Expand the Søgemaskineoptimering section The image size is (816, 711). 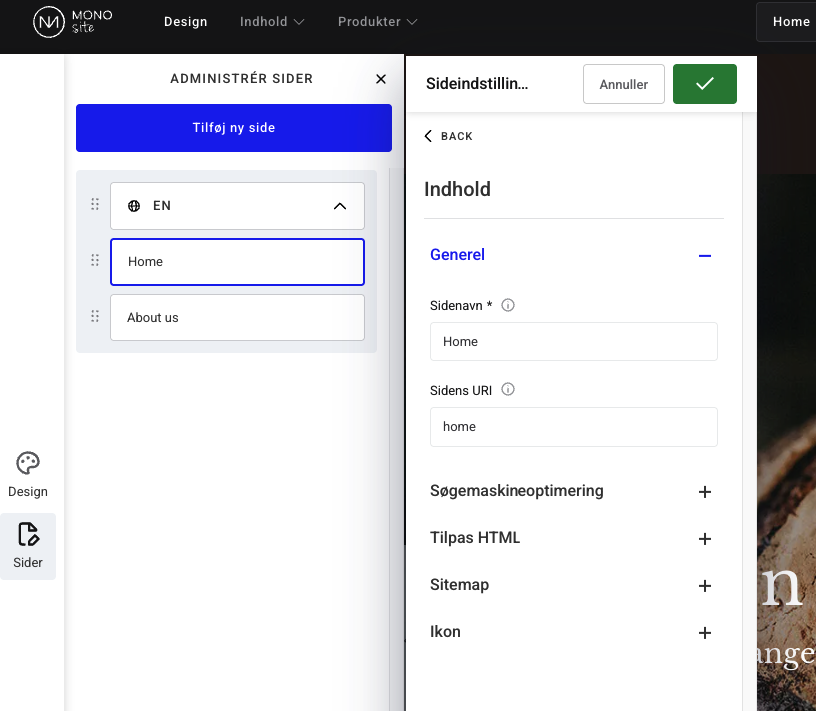[x=705, y=492]
